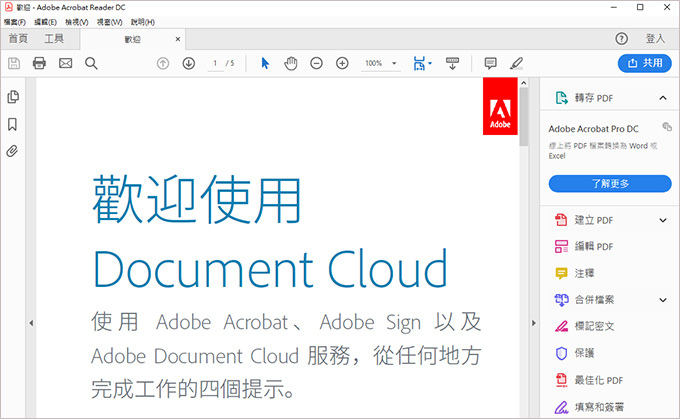
Task: Go to previous page arrow
Action: [163, 63]
